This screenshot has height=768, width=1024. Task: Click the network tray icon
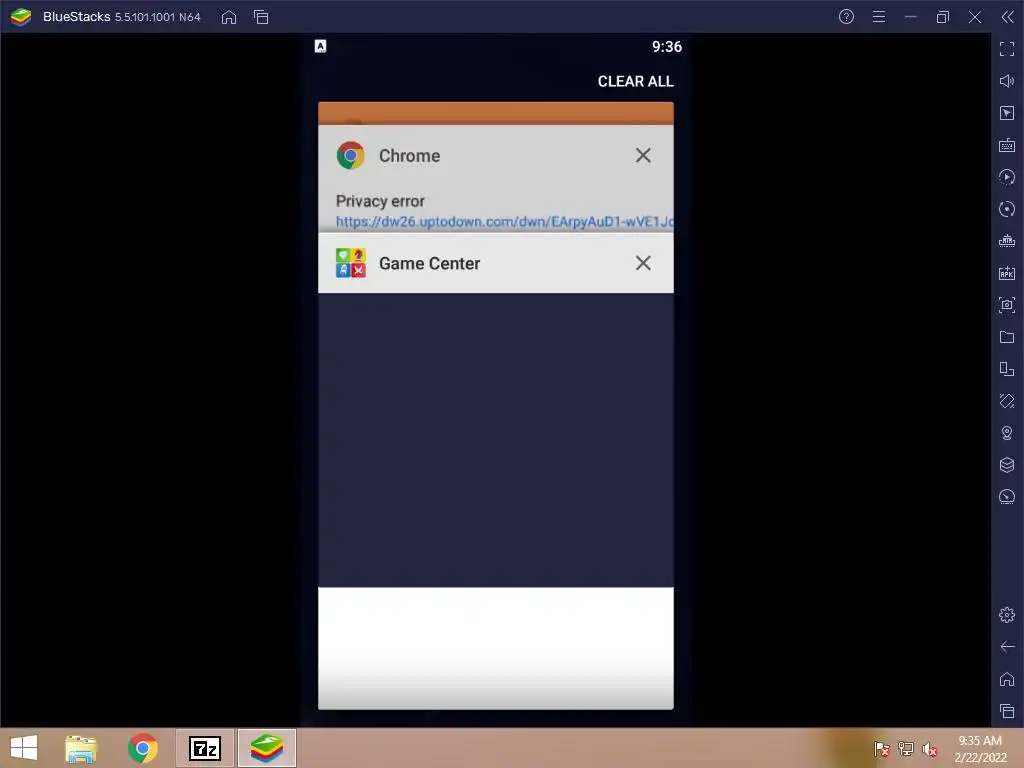(906, 749)
